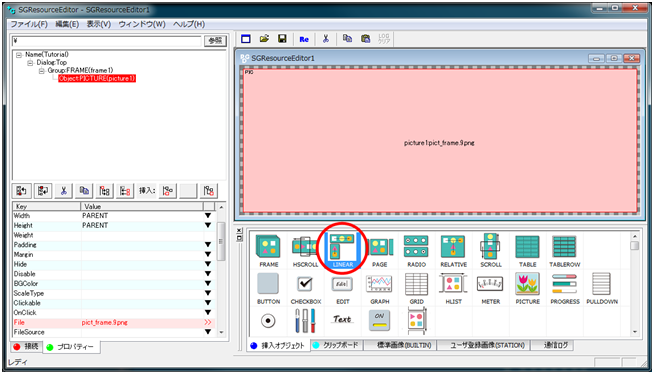Open the Margin property dropdown arrow

tap(208, 254)
